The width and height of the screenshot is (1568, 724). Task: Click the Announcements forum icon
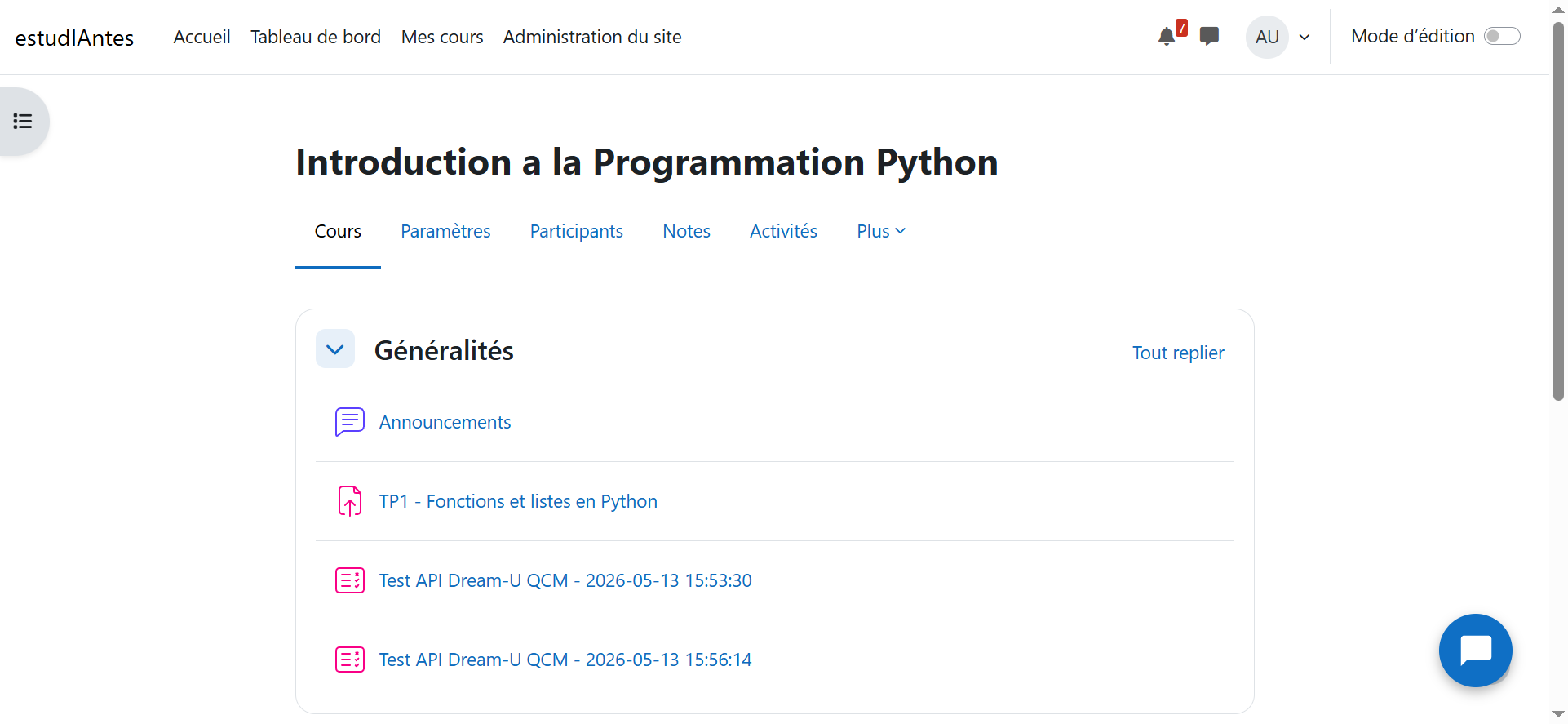pyautogui.click(x=350, y=422)
